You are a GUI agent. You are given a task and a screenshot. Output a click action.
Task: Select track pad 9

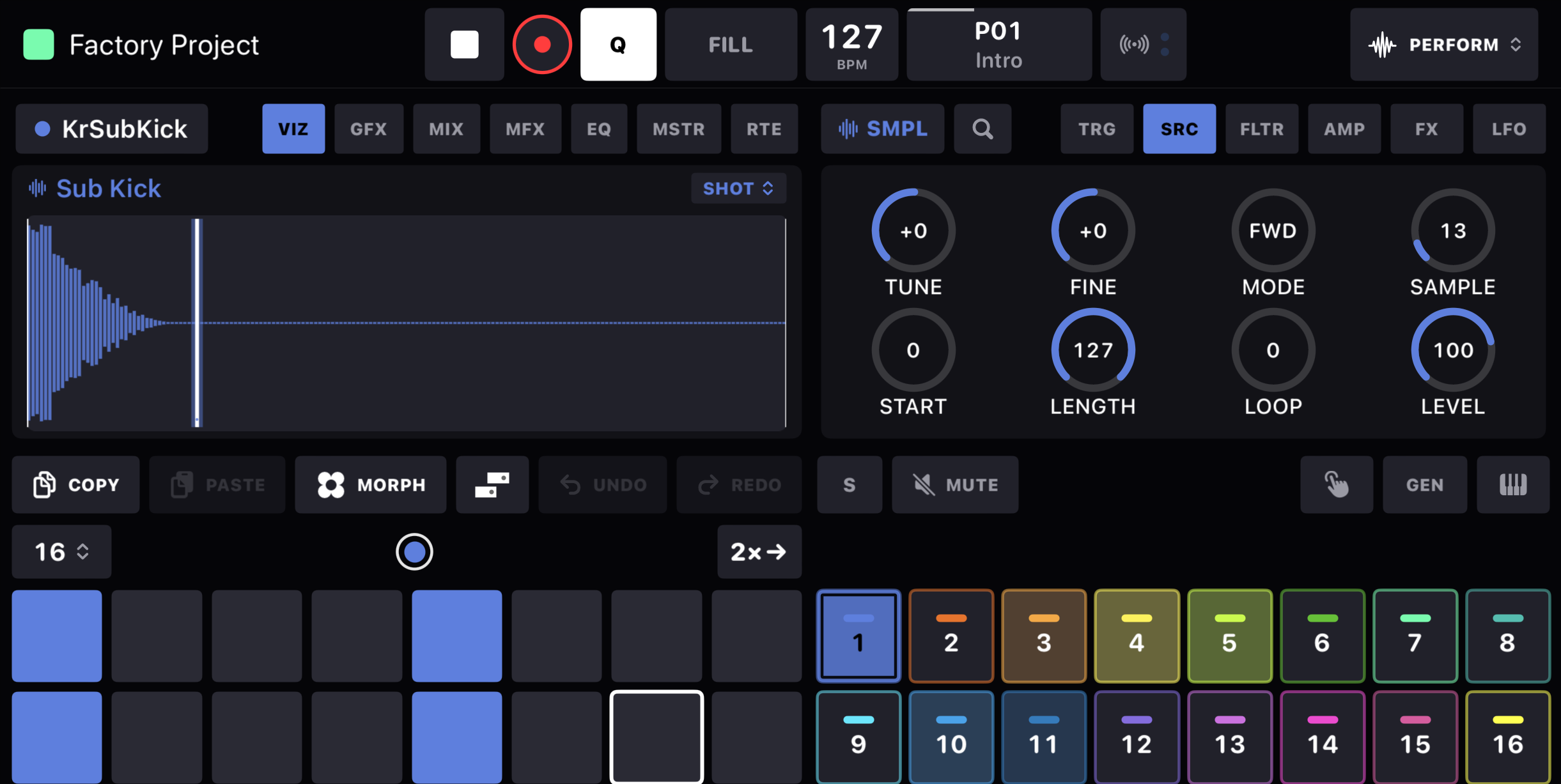[x=858, y=737]
